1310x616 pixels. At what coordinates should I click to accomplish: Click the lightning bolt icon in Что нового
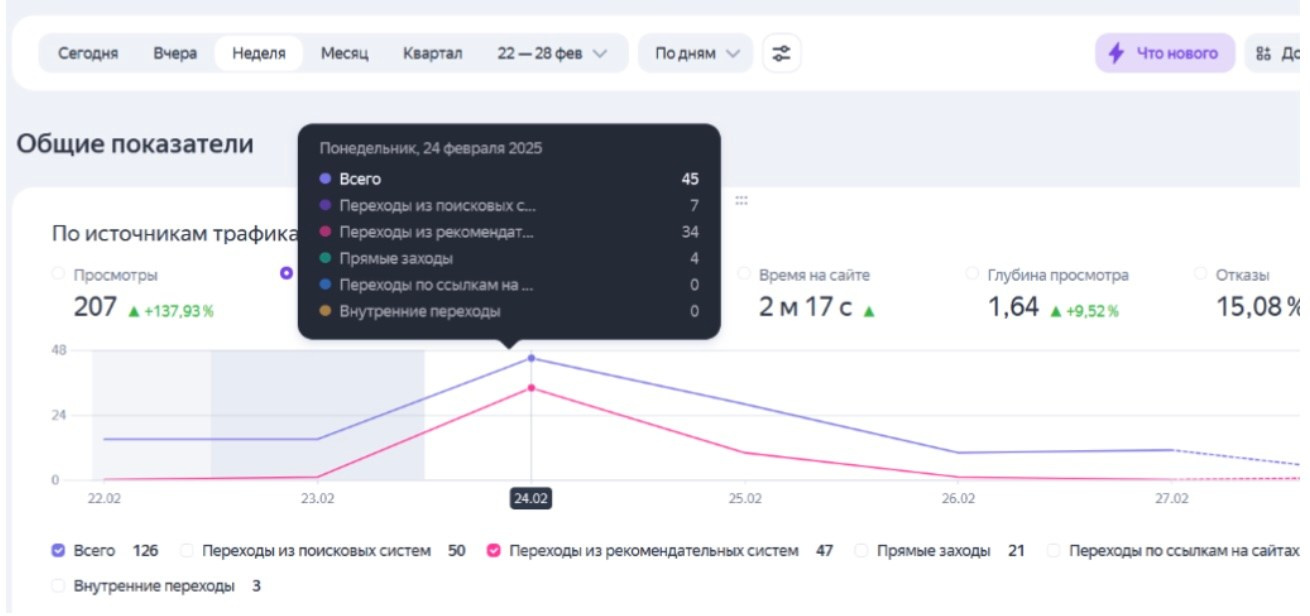pos(1116,53)
